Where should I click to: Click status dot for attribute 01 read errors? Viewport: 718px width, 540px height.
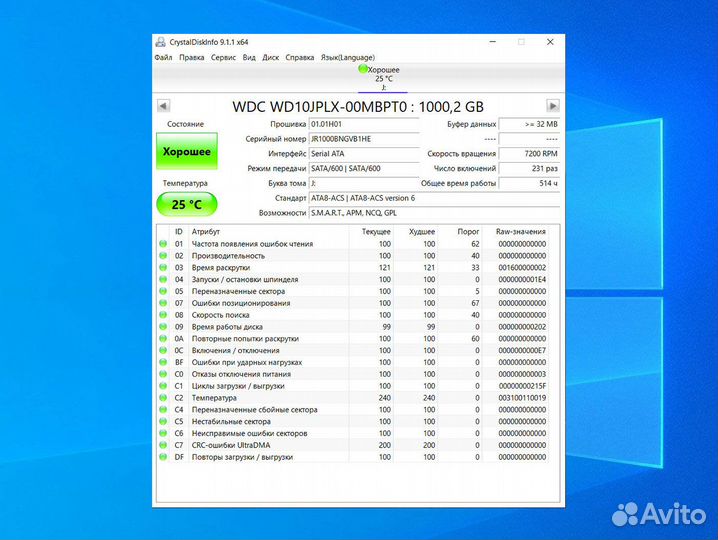click(x=163, y=244)
